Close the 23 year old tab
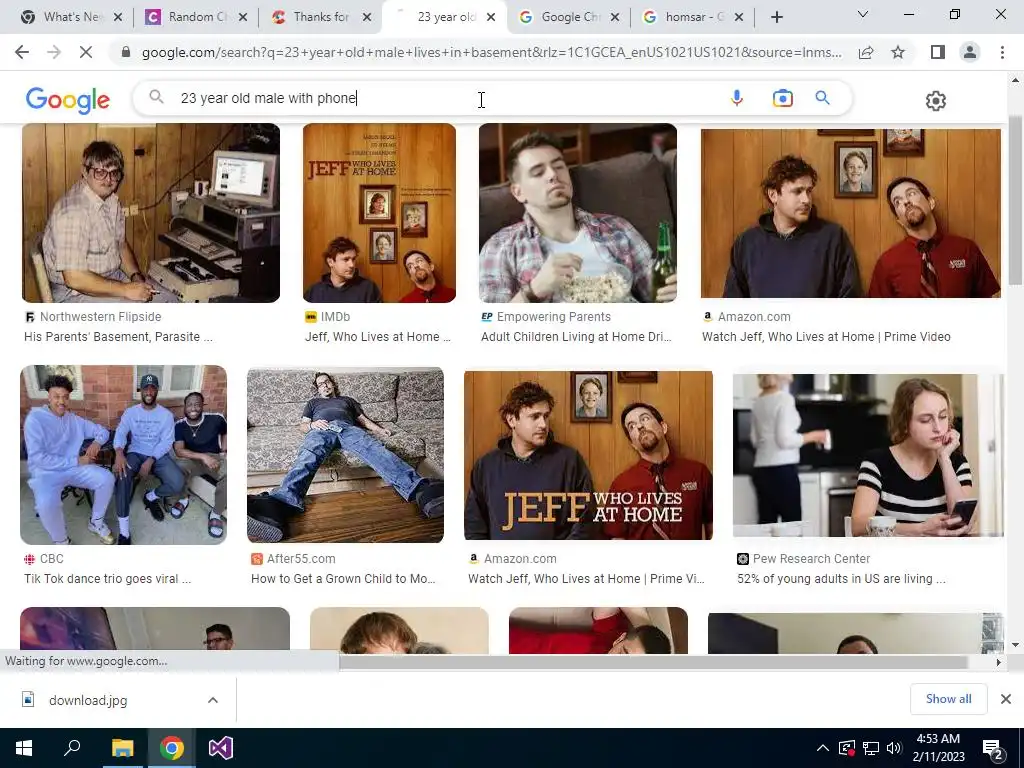This screenshot has height=768, width=1024. pyautogui.click(x=491, y=17)
